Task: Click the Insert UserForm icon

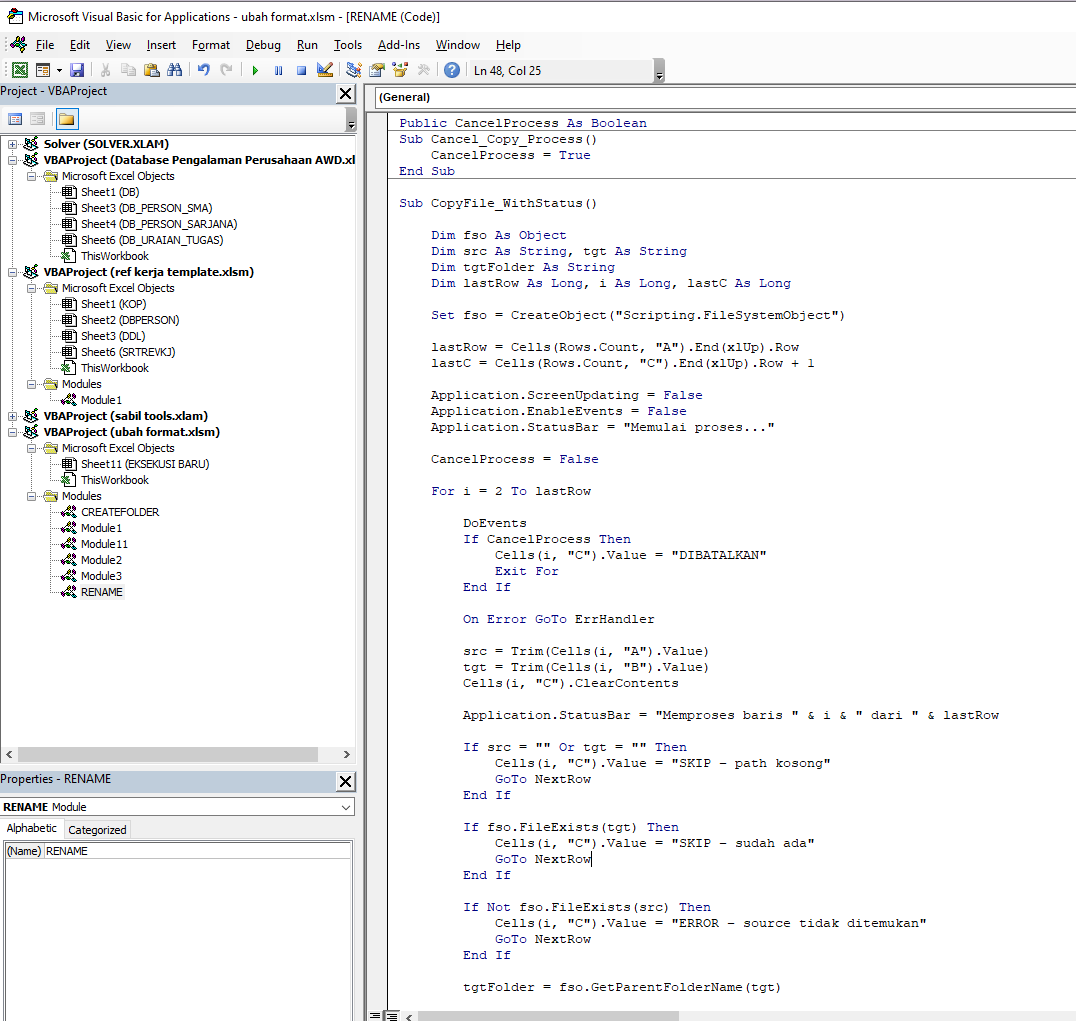Action: (43, 70)
